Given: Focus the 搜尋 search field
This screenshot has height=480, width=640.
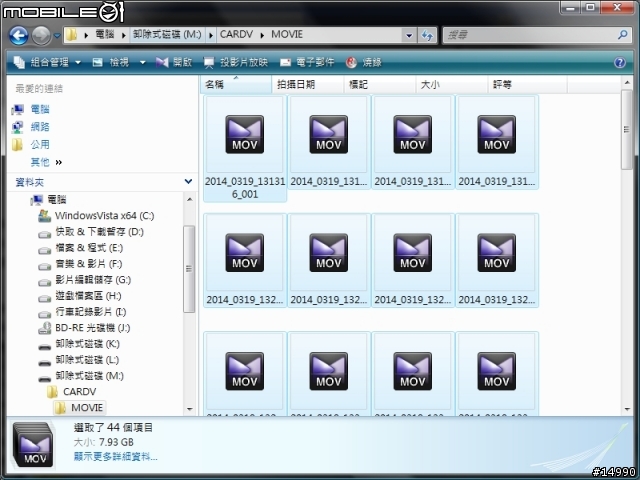Looking at the screenshot, I should 531,36.
